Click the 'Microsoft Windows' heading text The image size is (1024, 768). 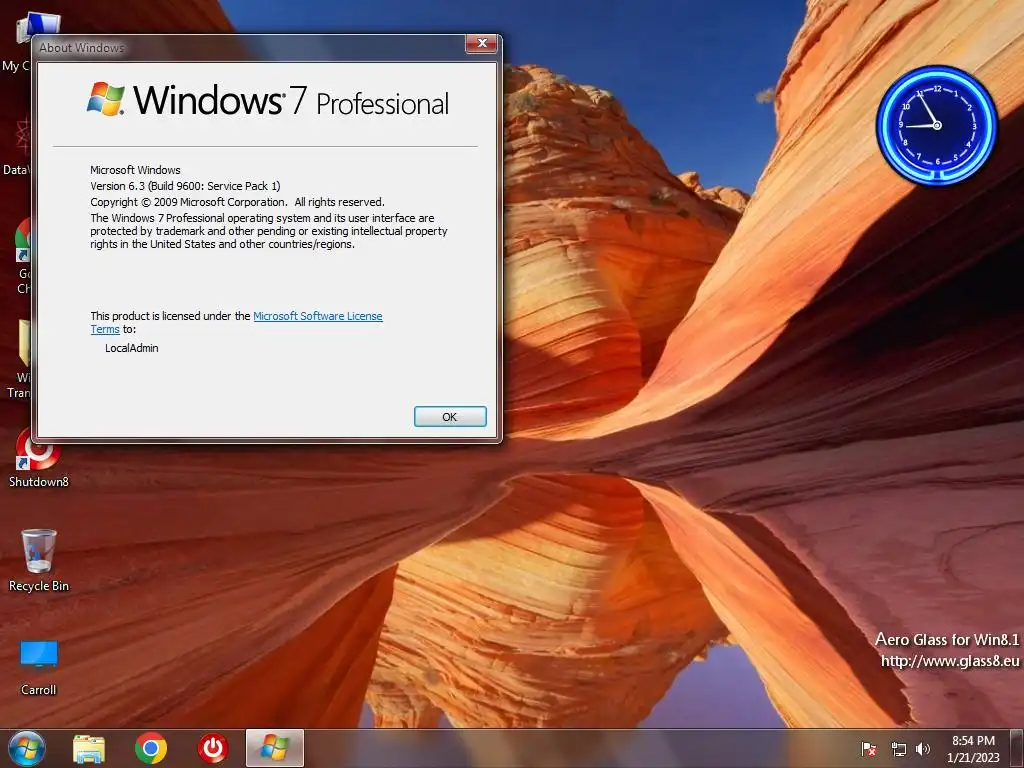pyautogui.click(x=135, y=170)
